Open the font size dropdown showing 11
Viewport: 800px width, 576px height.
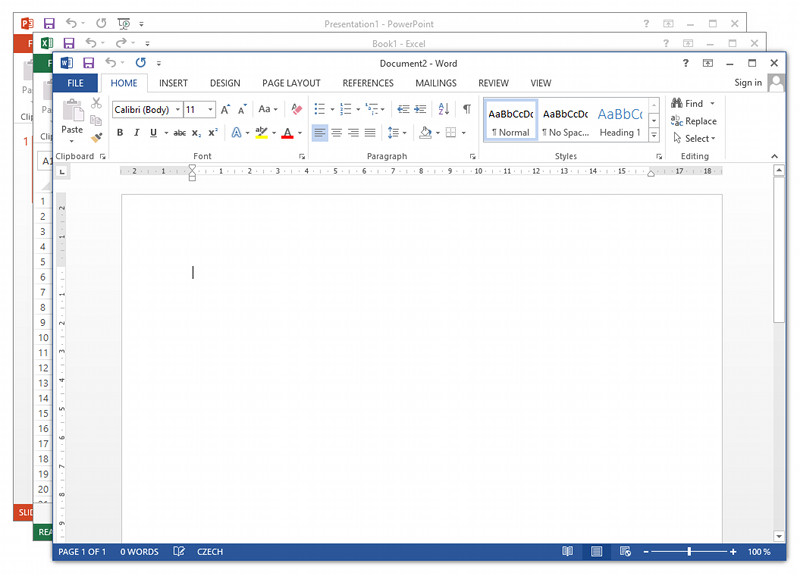(210, 109)
